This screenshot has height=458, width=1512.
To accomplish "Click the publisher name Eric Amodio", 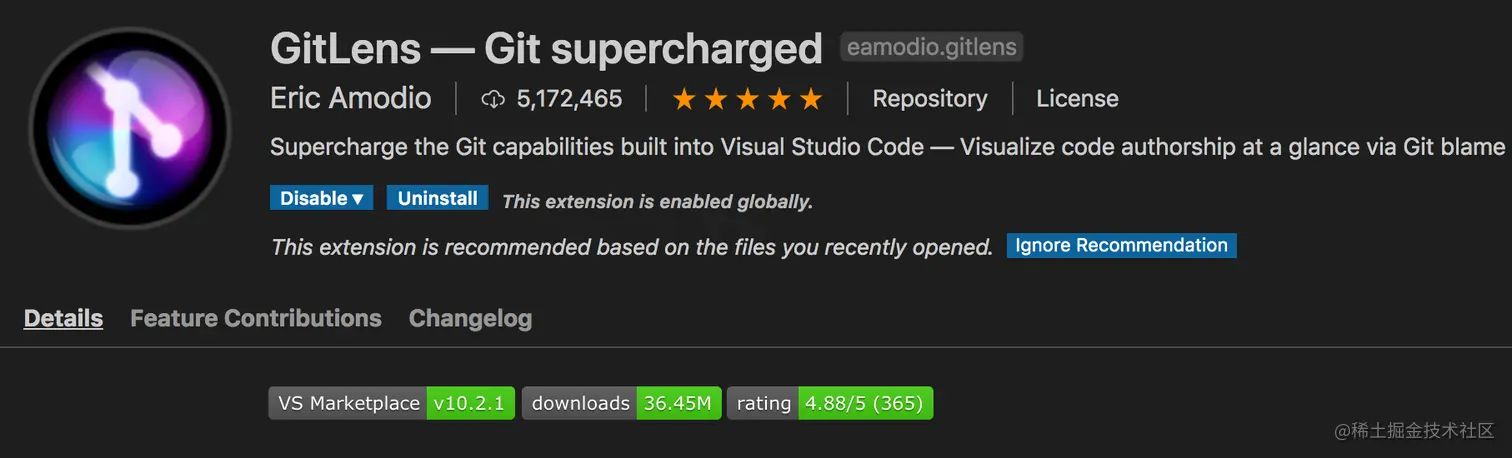I will coord(351,99).
